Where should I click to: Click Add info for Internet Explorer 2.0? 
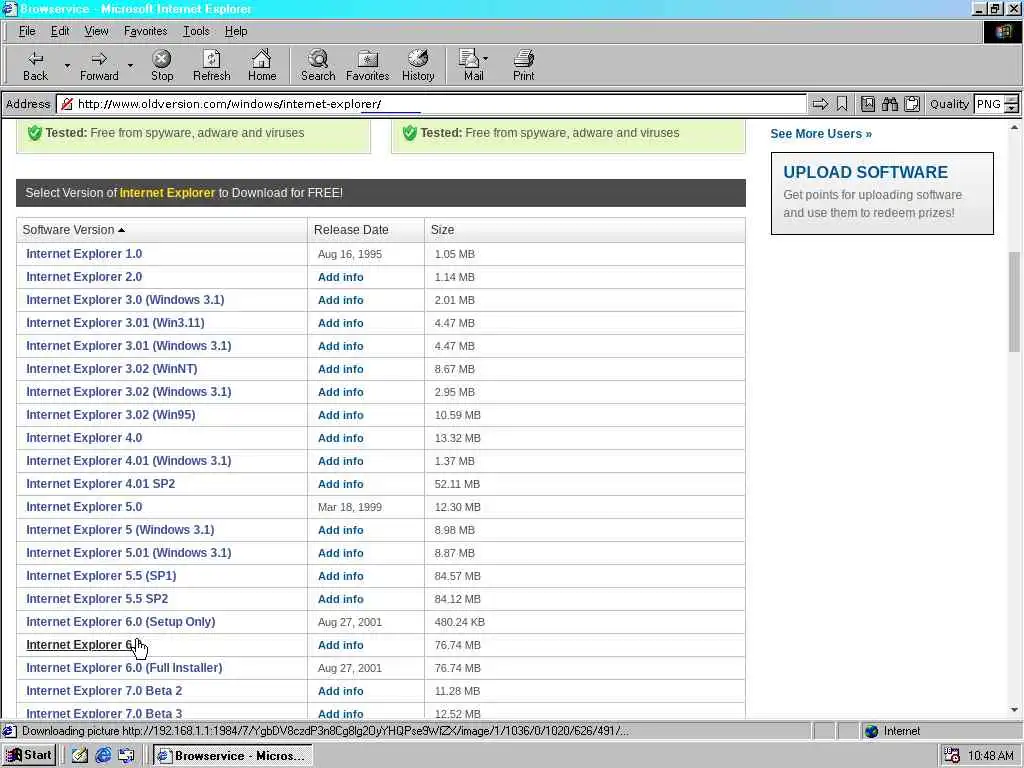point(340,277)
